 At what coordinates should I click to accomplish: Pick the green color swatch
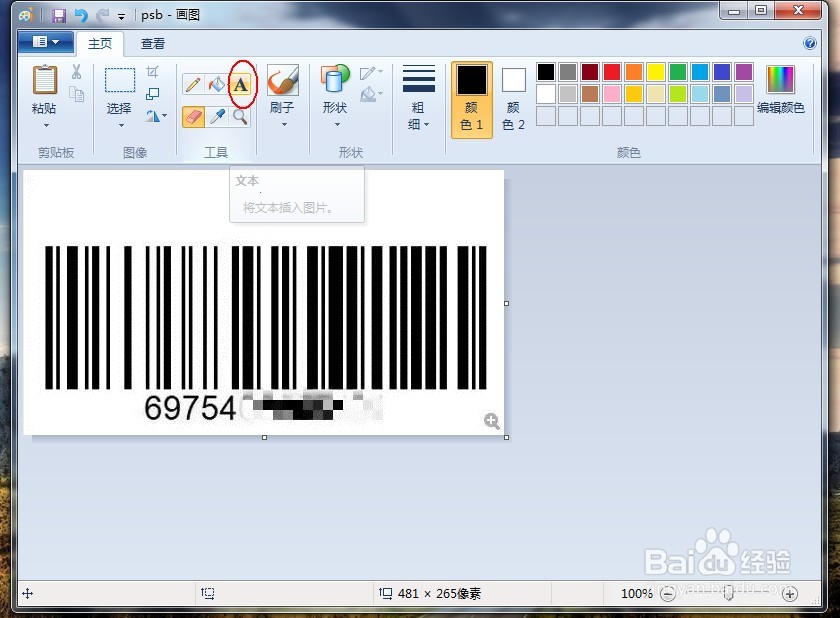678,72
